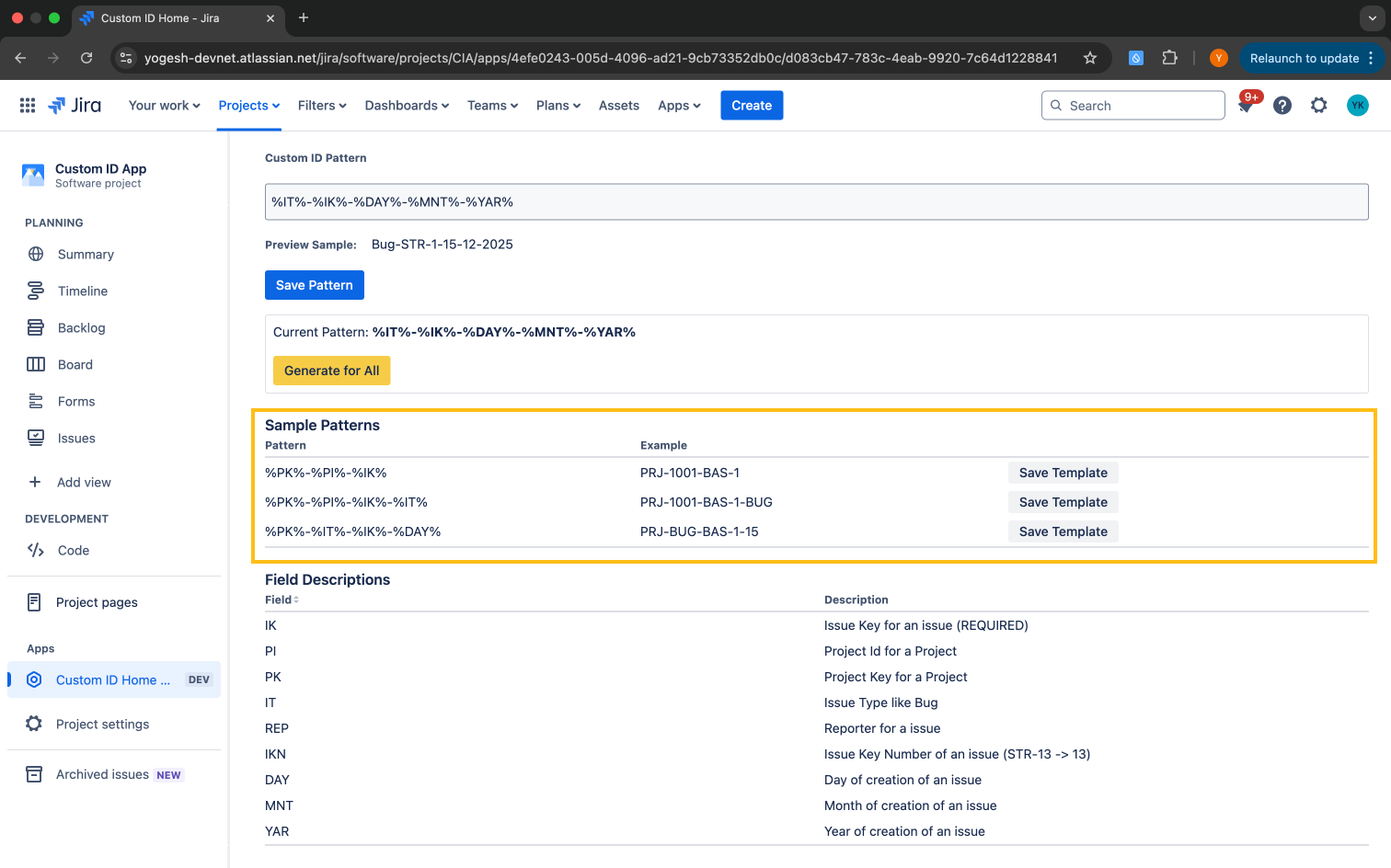Expand the Teams dropdown menu
Viewport: 1391px width, 868px height.
492,106
